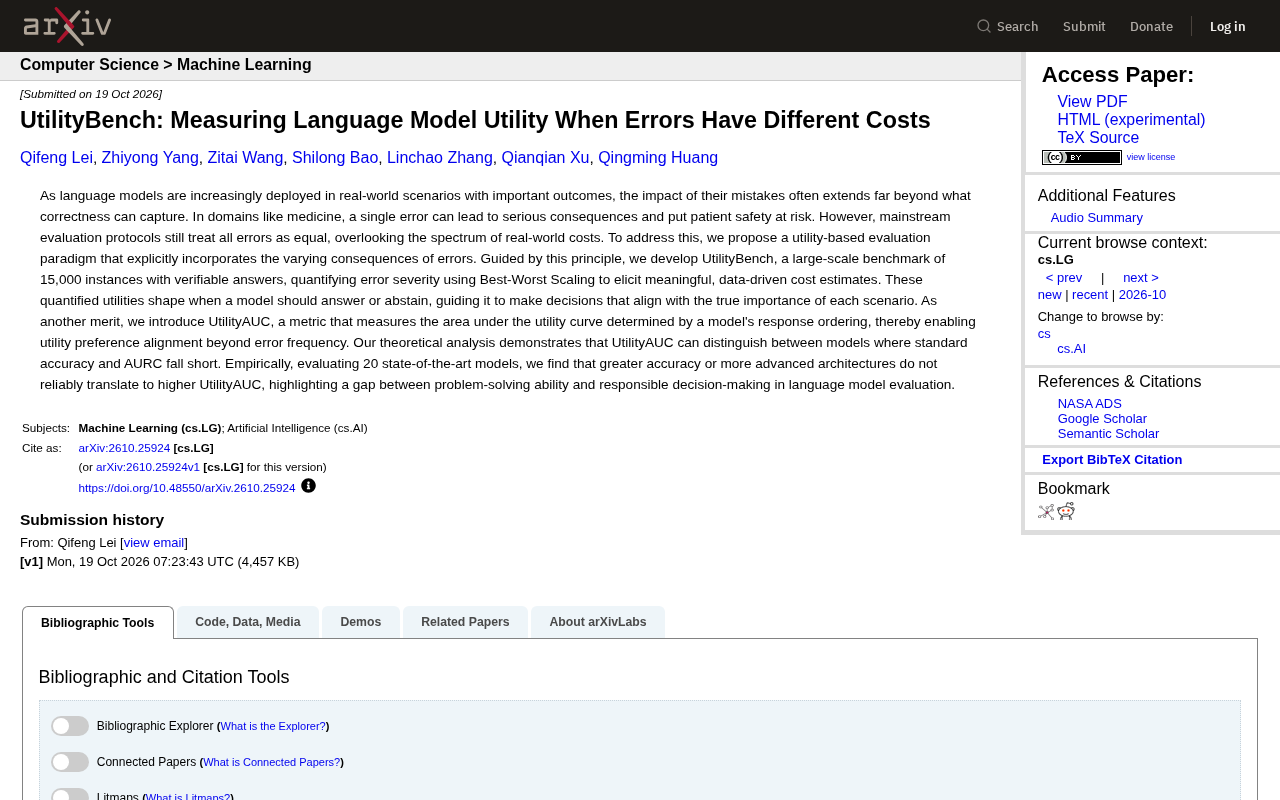Open the recent listings link
Screen dimensions: 1280x800
tap(1090, 295)
